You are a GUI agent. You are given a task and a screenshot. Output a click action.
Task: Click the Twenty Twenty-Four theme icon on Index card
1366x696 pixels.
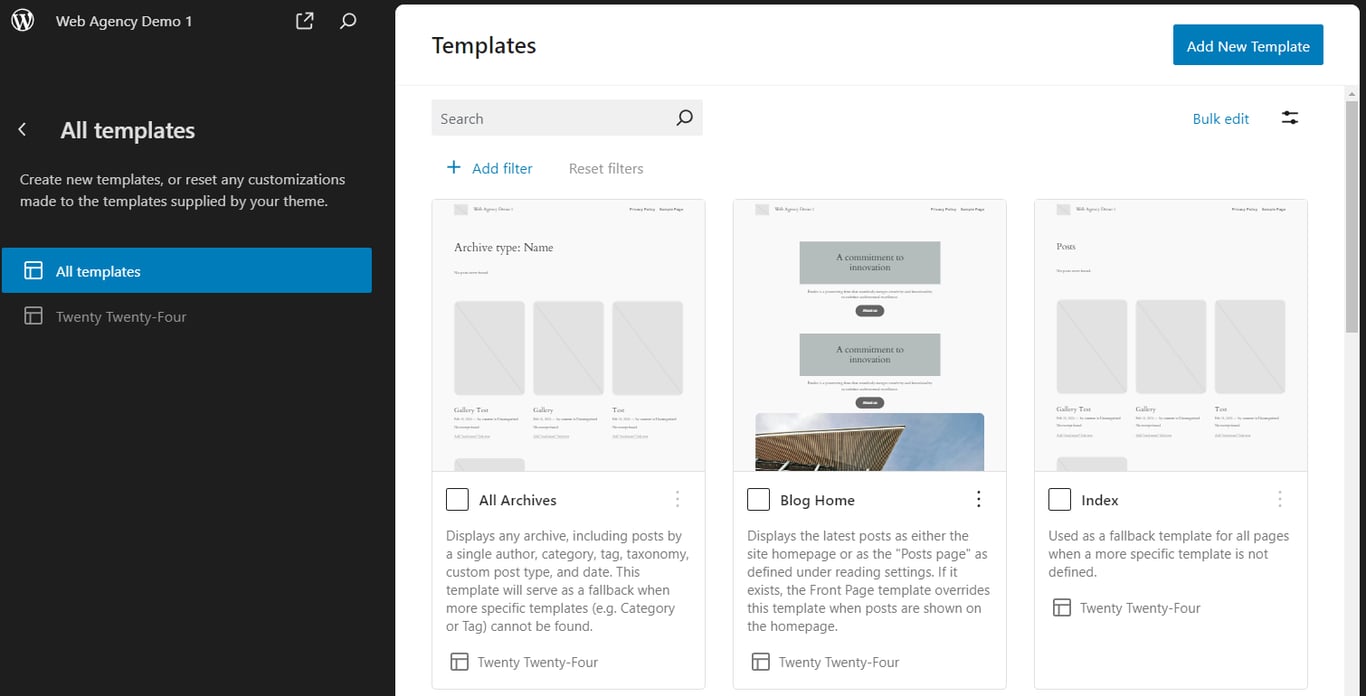(1061, 607)
